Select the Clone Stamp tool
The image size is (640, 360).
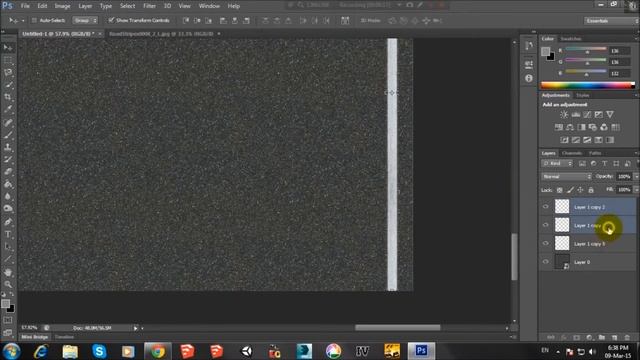(x=8, y=147)
